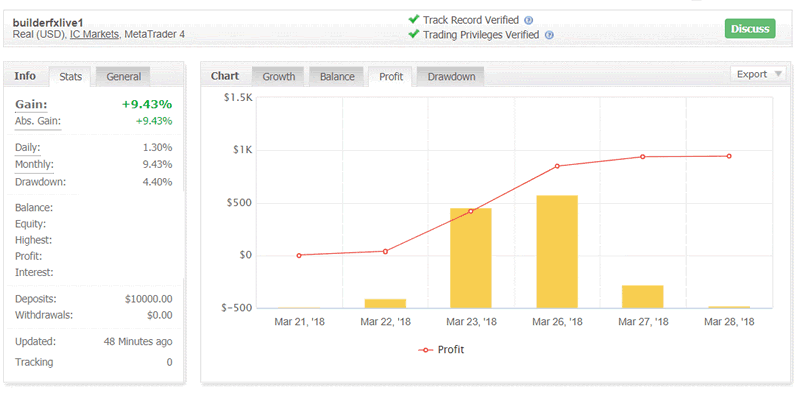The width and height of the screenshot is (800, 407).
Task: Open the IC Markets broker link
Action: point(95,35)
